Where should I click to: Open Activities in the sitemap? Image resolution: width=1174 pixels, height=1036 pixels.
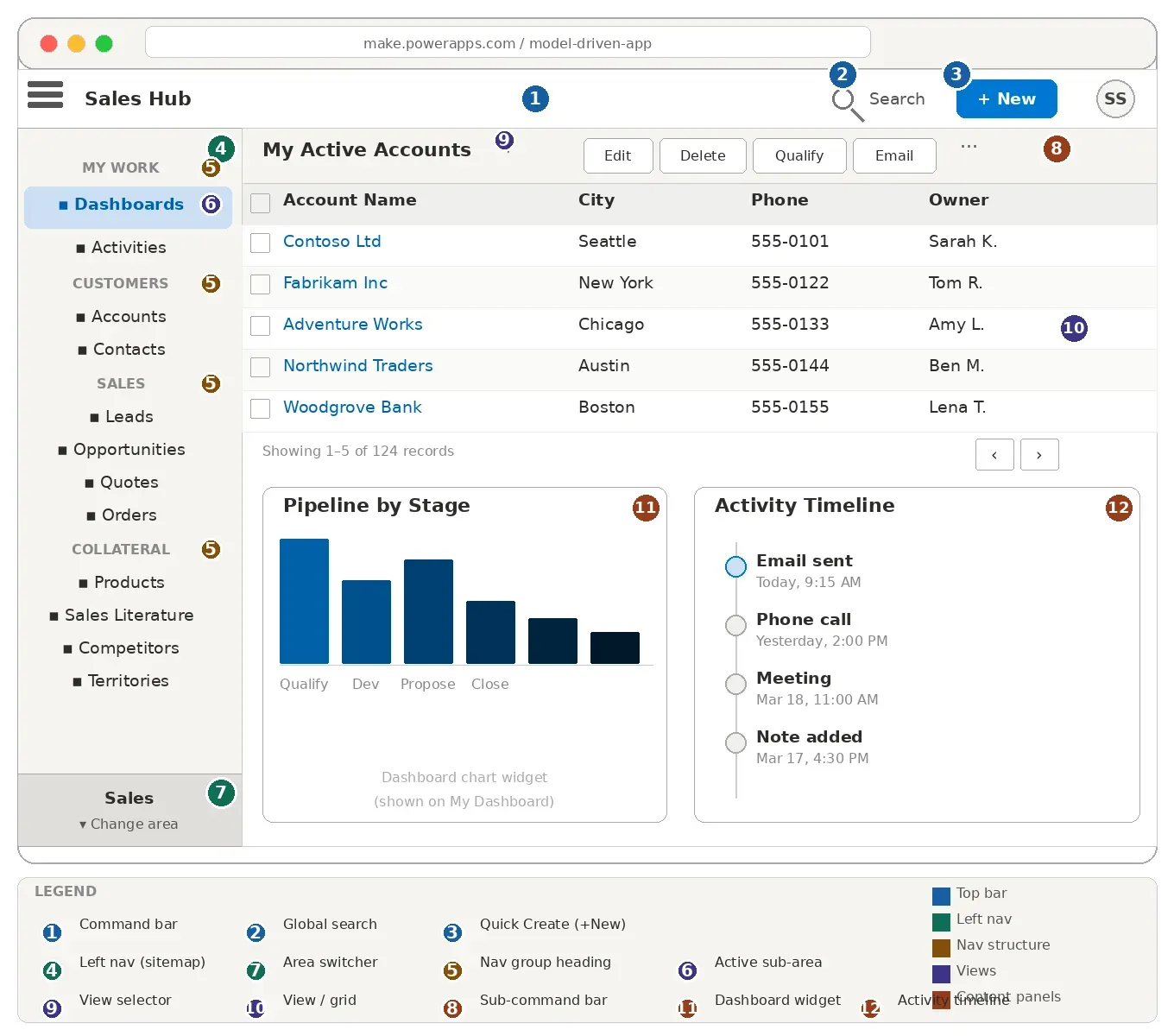pyautogui.click(x=121, y=248)
